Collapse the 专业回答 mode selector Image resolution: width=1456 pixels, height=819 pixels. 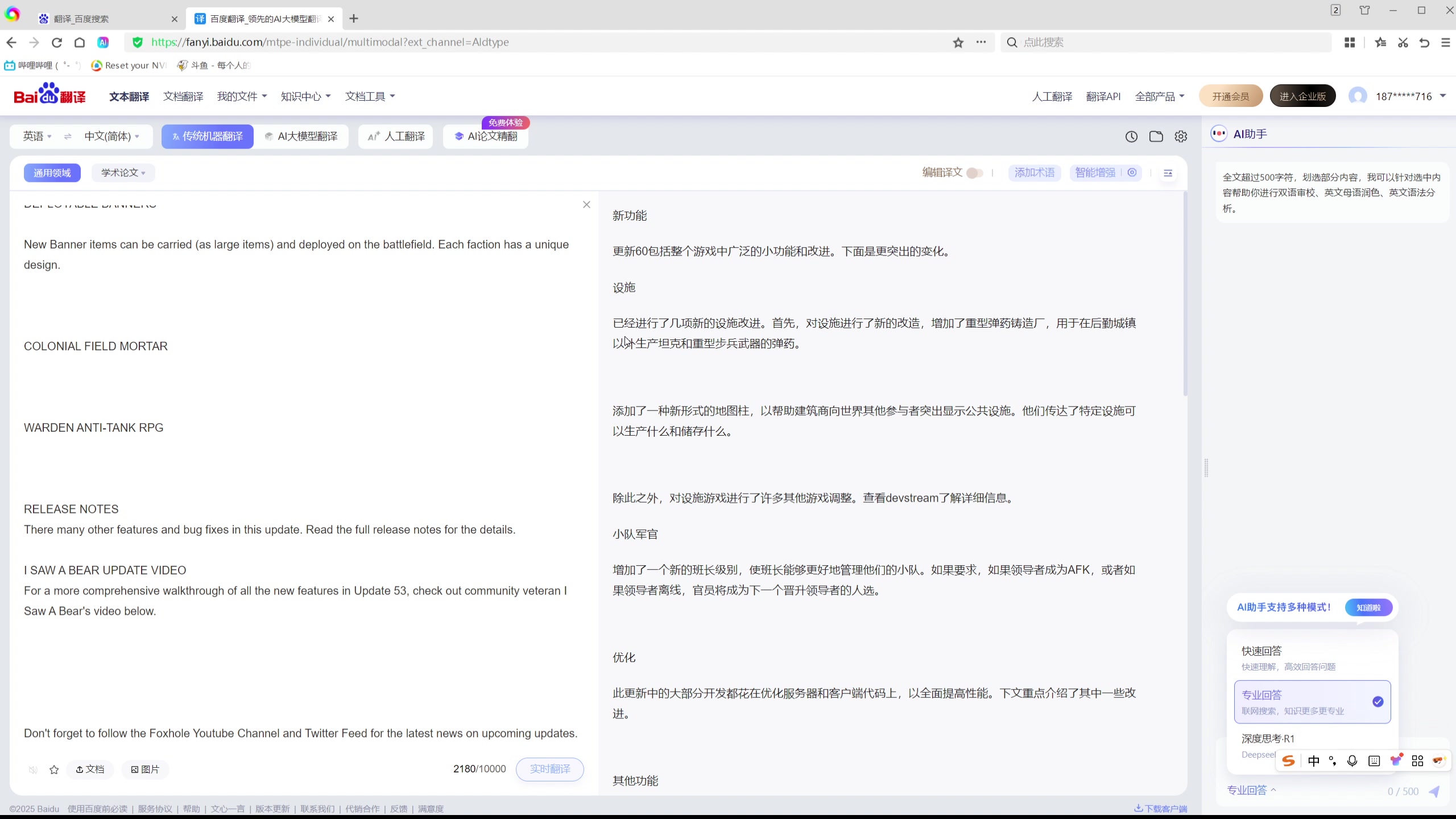(1252, 790)
